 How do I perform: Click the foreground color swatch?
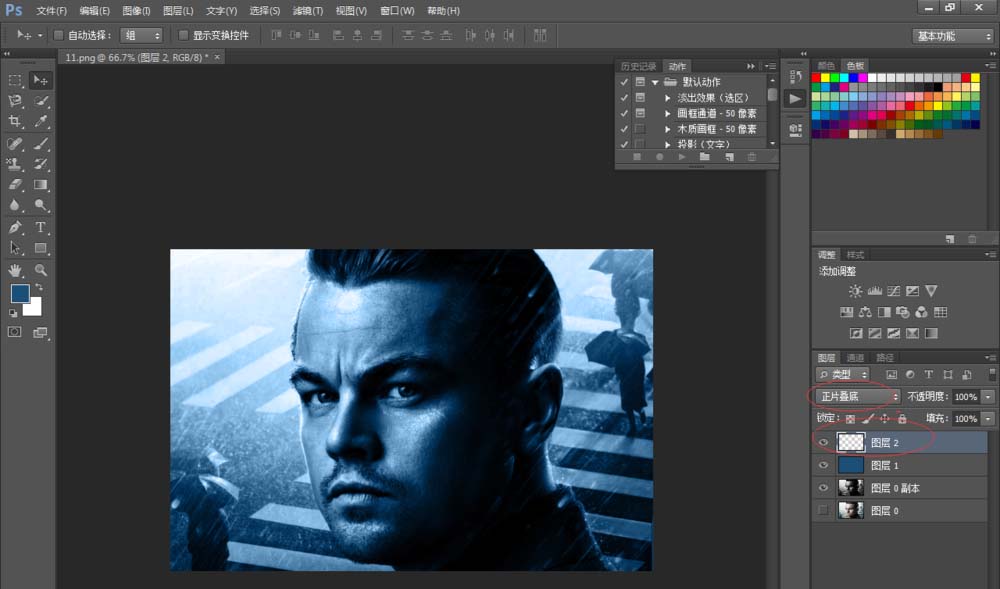click(20, 294)
